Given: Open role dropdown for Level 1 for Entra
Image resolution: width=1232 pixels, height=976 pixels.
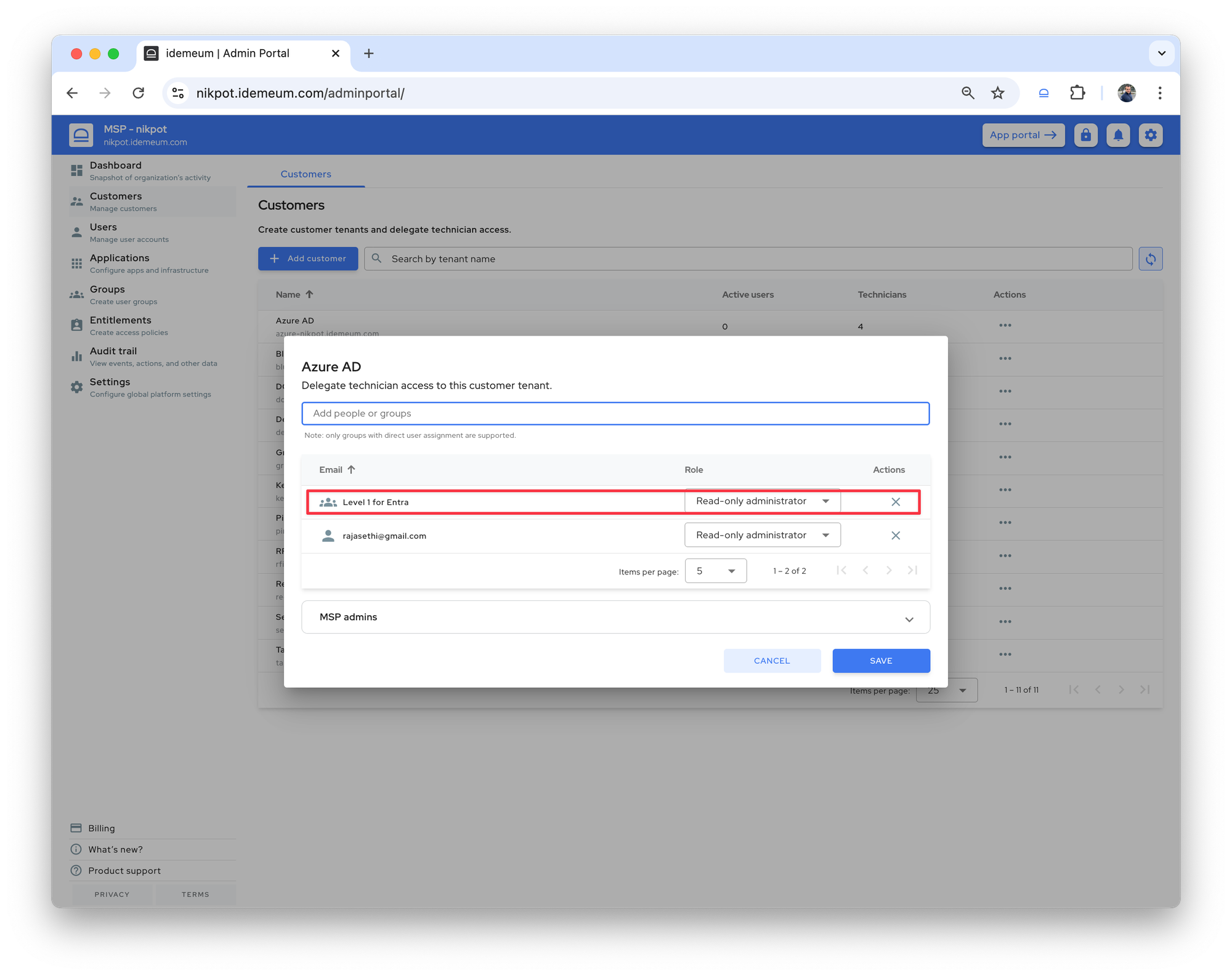Looking at the screenshot, I should click(x=762, y=501).
